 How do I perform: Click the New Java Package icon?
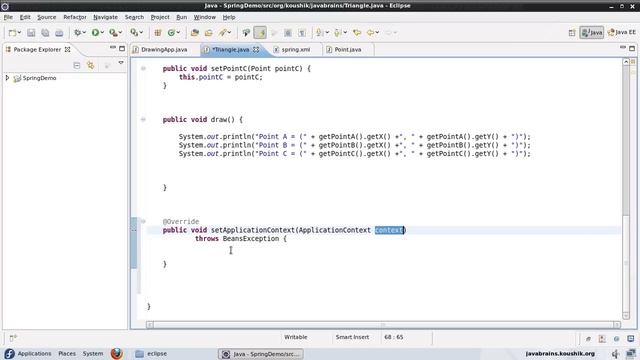pos(158,33)
